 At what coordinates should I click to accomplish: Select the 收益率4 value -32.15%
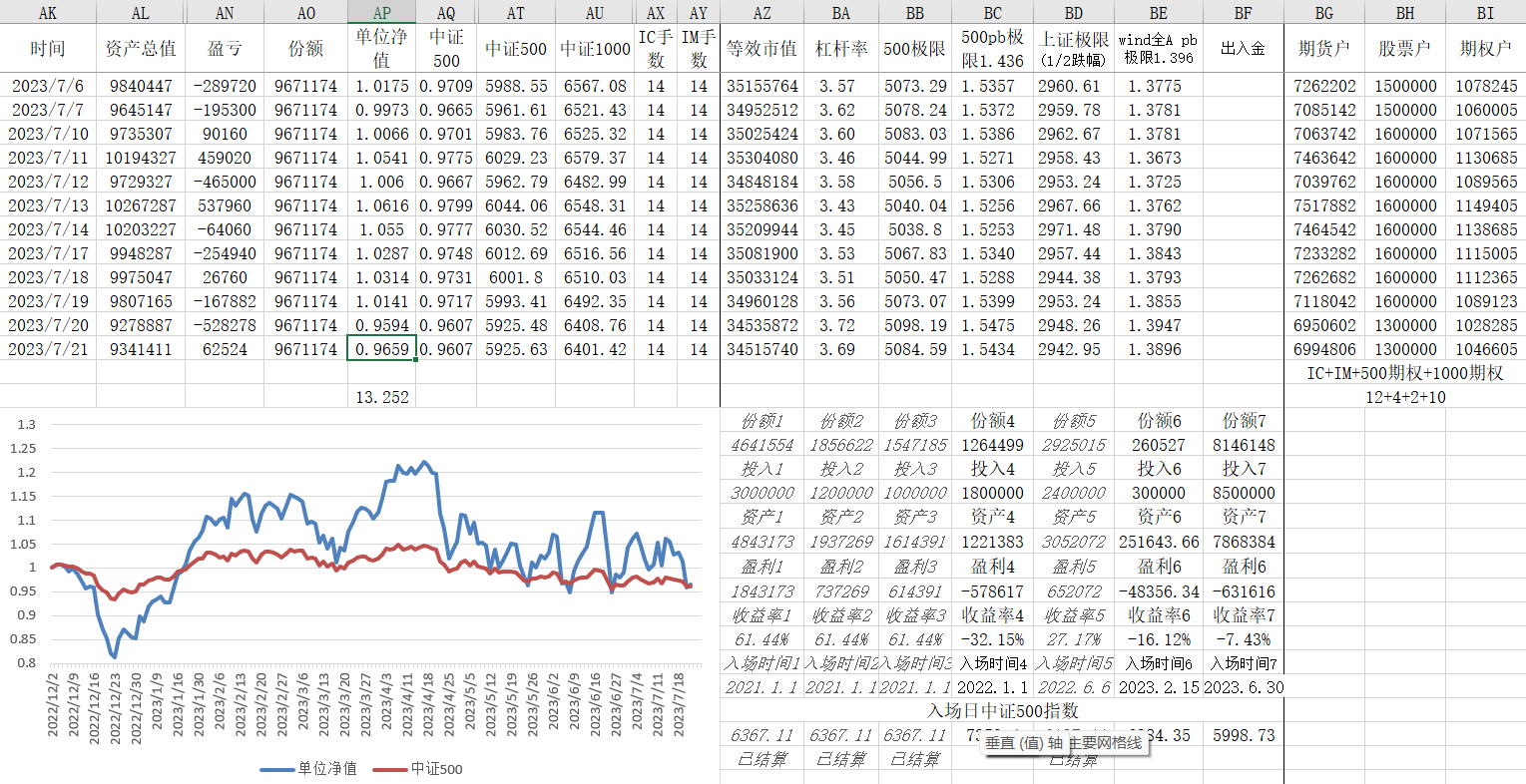(992, 639)
